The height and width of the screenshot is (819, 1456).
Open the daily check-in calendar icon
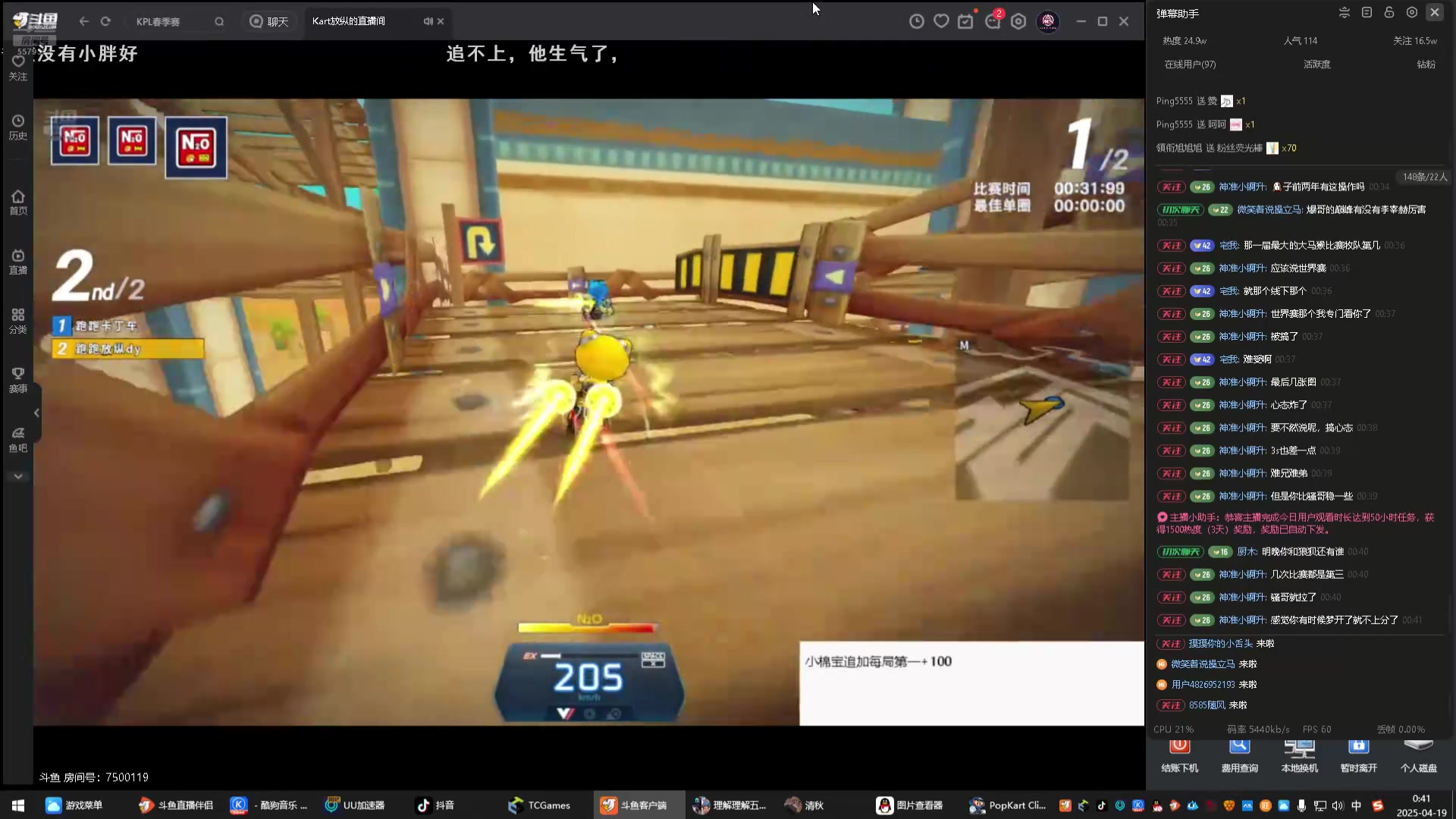[x=965, y=21]
